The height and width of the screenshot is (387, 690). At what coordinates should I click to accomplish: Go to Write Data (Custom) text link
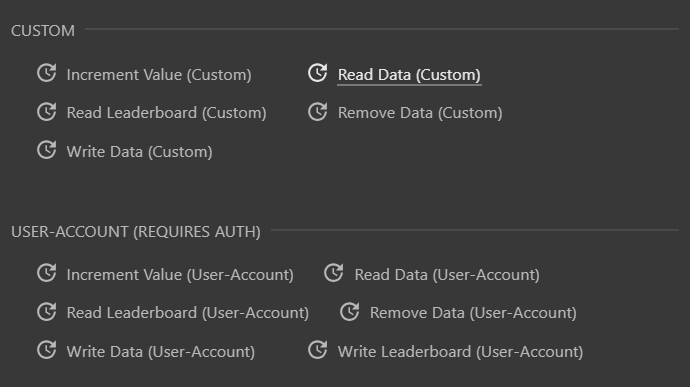tap(139, 152)
